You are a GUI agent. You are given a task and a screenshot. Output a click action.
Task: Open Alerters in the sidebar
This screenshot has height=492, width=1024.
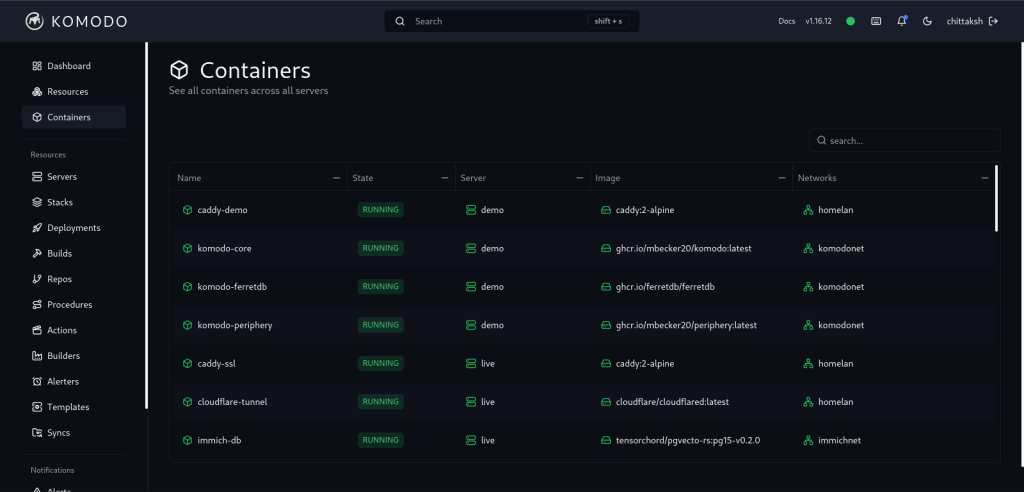tap(74, 381)
